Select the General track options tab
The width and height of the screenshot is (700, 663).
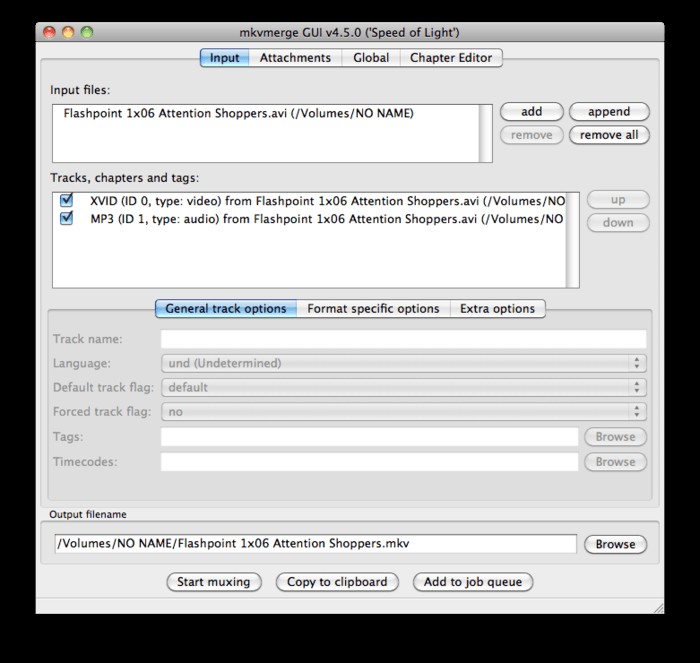coord(226,309)
